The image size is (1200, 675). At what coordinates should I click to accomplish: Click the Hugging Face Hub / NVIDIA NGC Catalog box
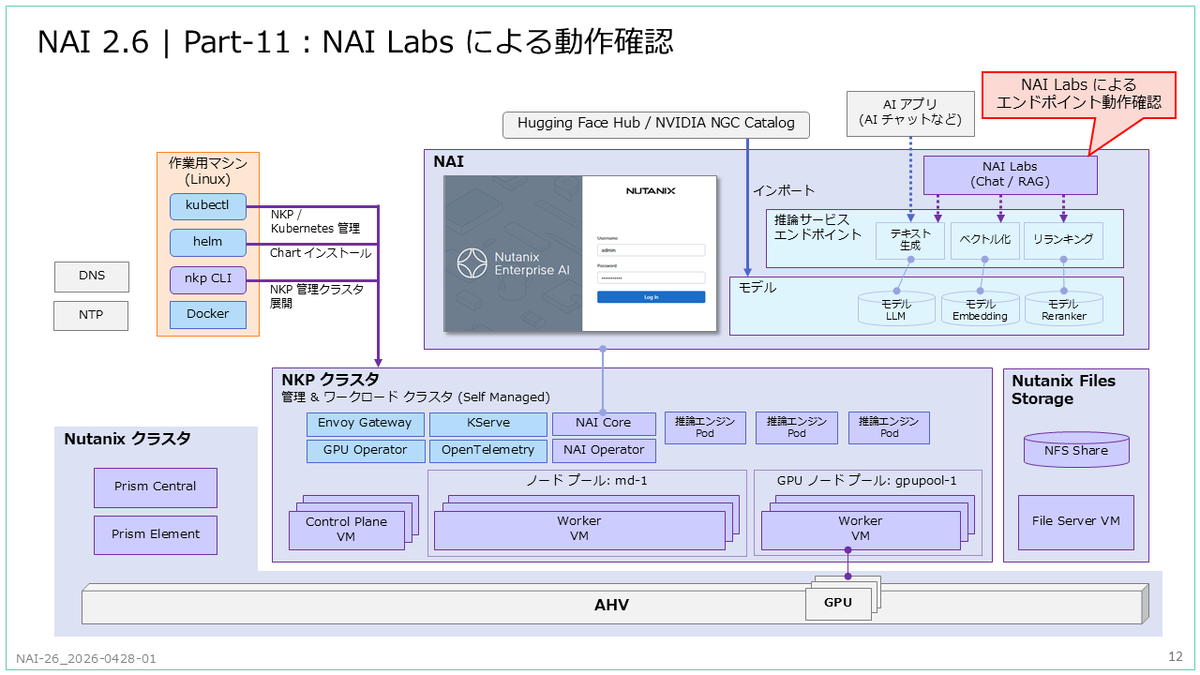pos(656,124)
